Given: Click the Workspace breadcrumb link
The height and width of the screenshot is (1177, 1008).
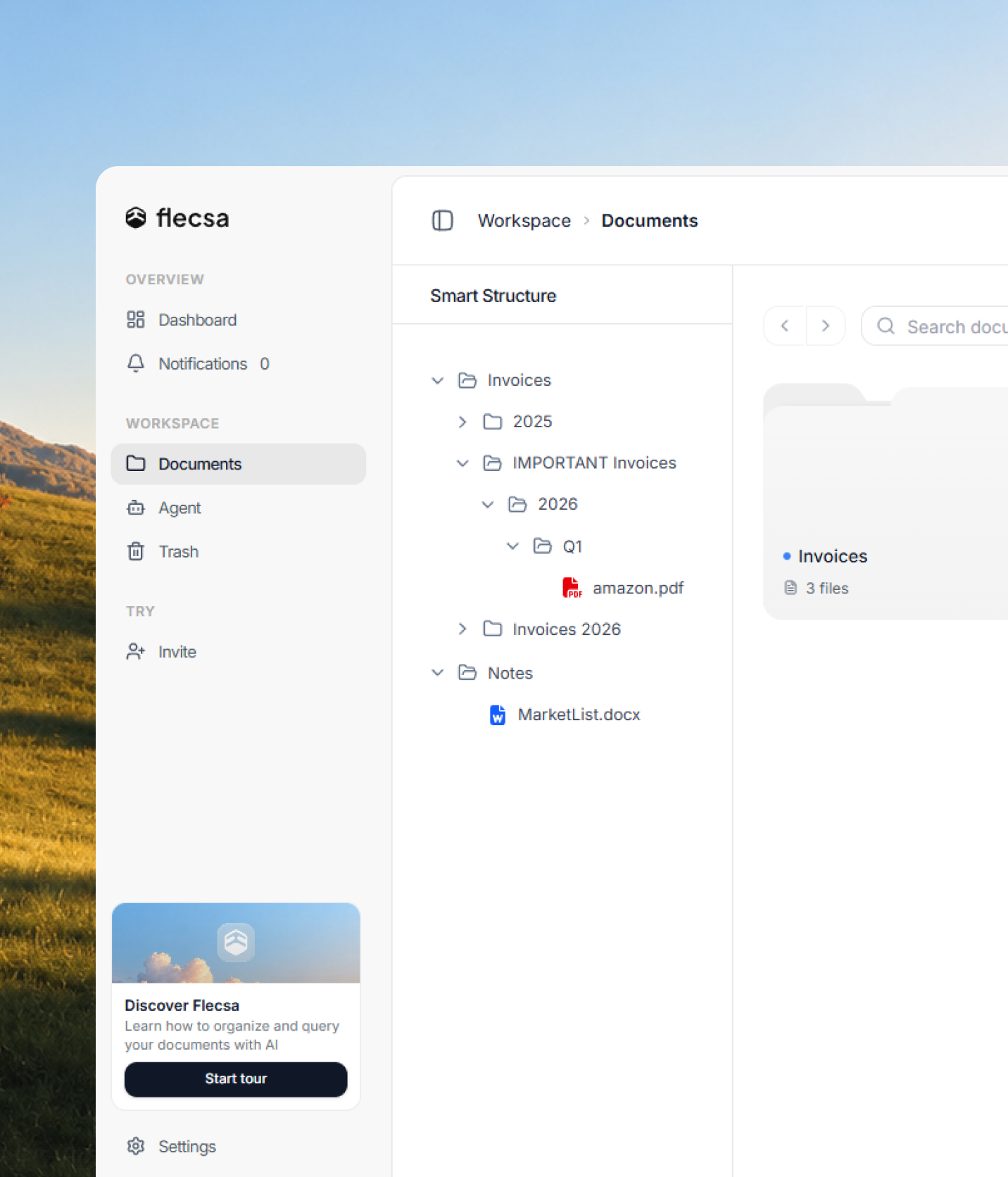Looking at the screenshot, I should (524, 220).
